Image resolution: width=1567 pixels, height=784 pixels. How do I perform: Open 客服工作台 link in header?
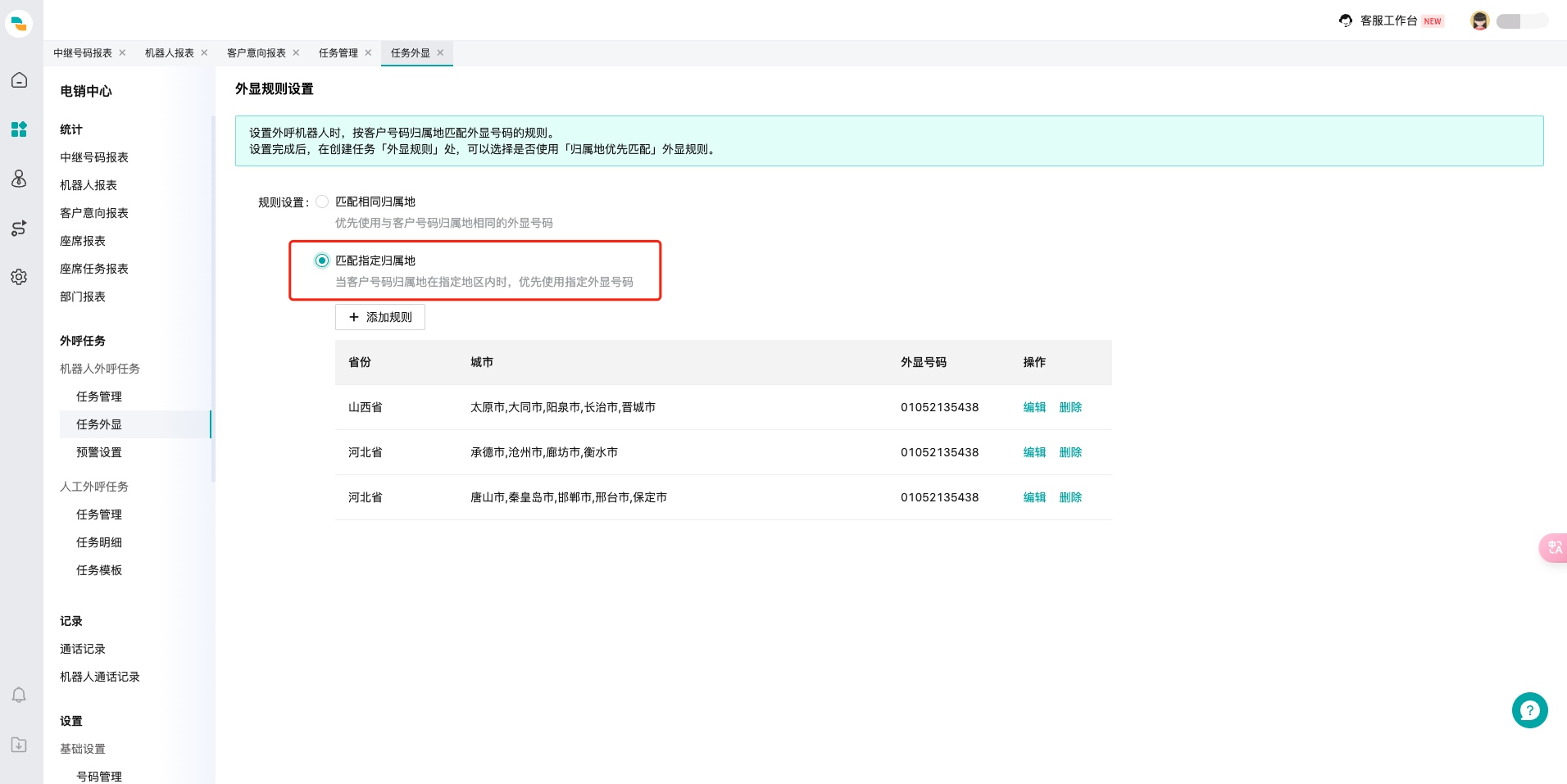pyautogui.click(x=1388, y=20)
